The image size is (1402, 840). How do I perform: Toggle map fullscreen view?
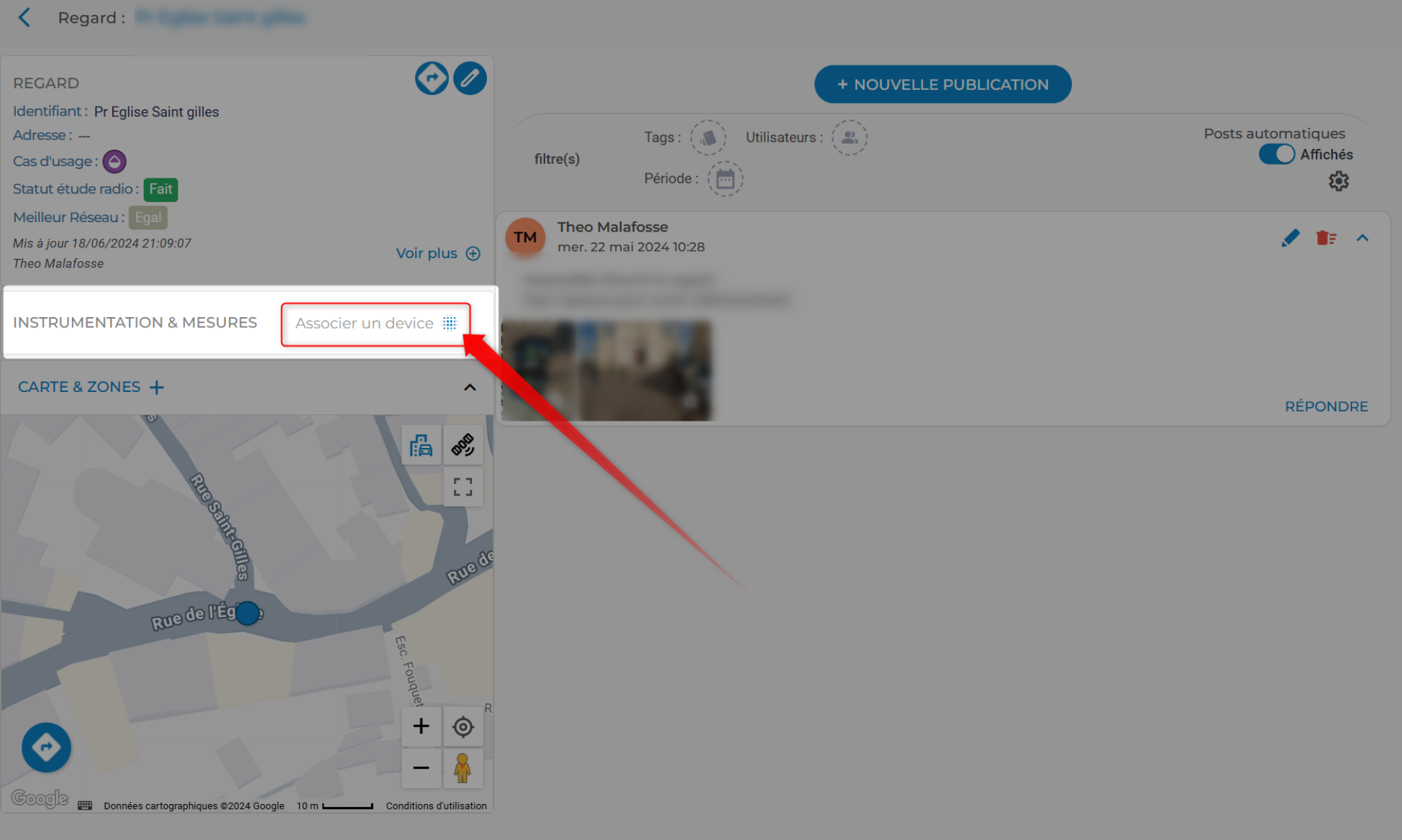point(463,488)
